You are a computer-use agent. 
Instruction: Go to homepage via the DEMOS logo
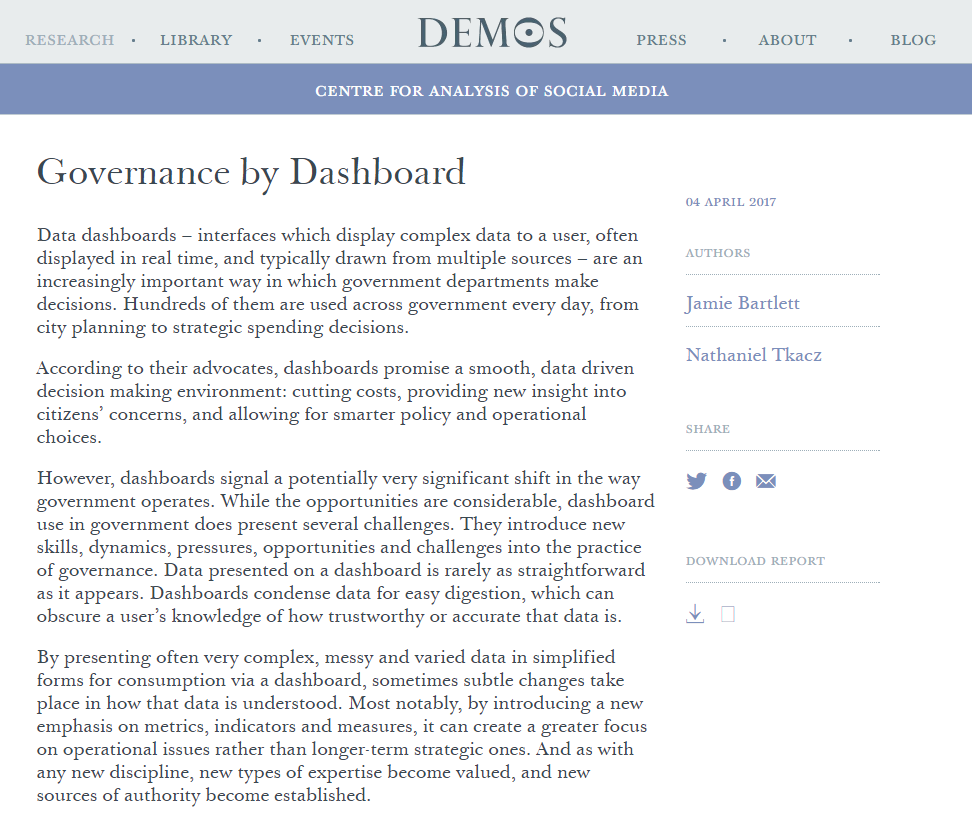click(492, 33)
